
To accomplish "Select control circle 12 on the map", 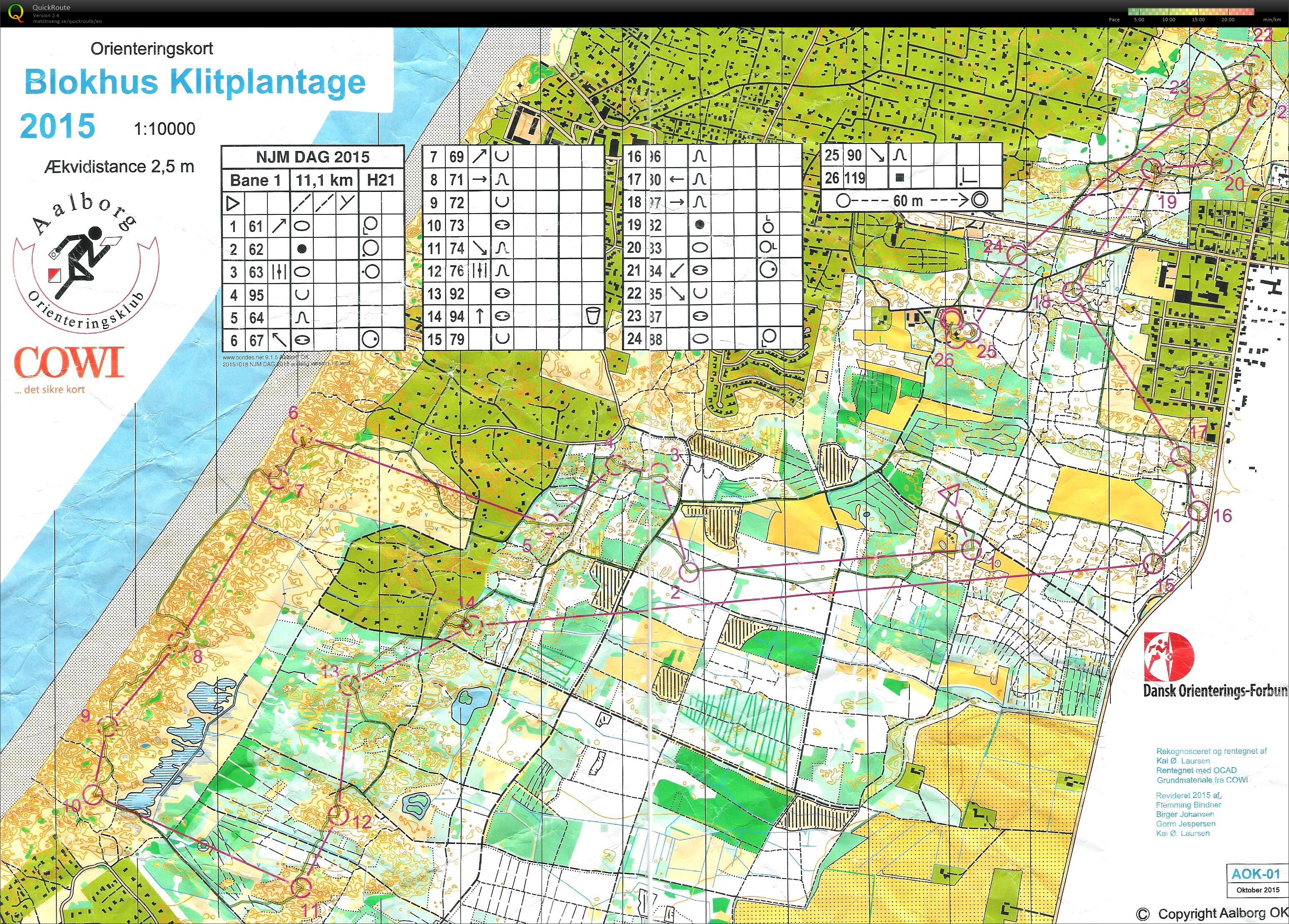I will (x=338, y=816).
